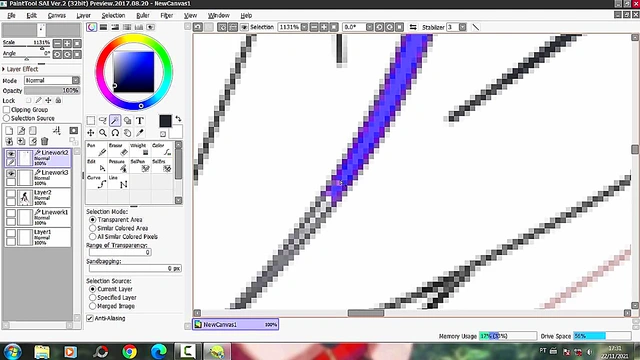The image size is (640, 360).
Task: Delete the selected layer with trash icon
Action: click(44, 142)
